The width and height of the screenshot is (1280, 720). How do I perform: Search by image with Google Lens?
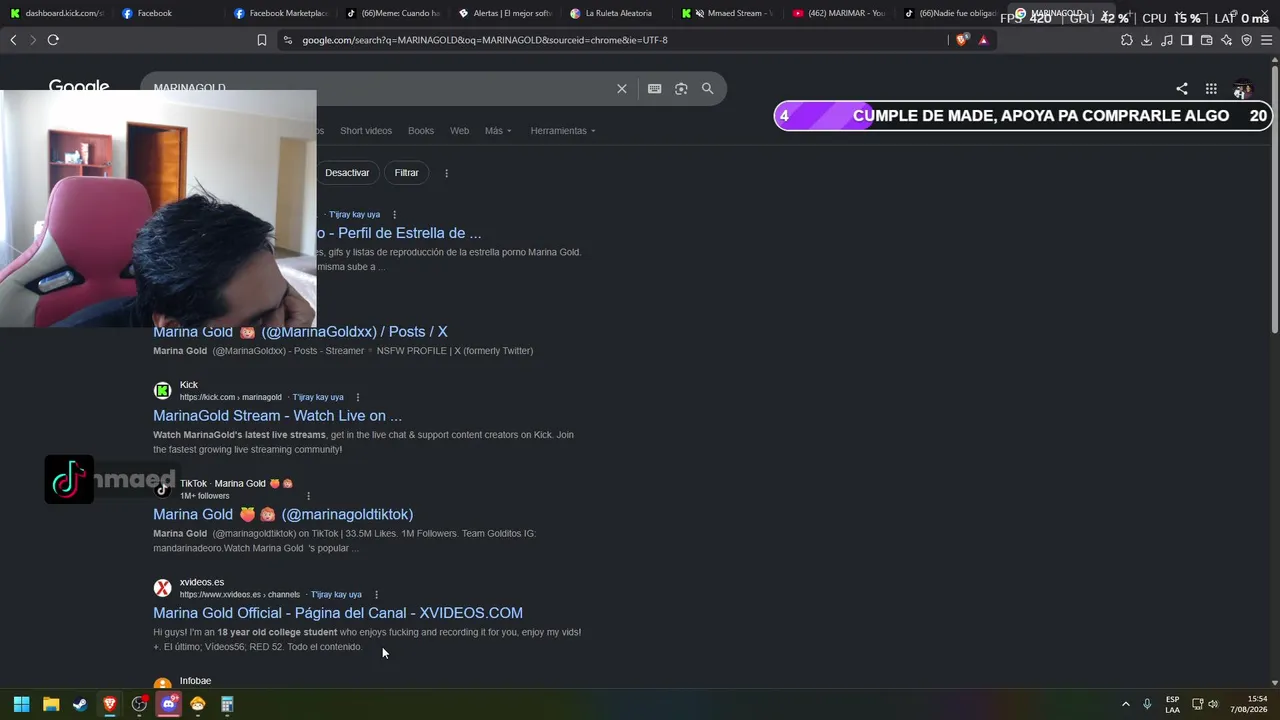tap(681, 89)
